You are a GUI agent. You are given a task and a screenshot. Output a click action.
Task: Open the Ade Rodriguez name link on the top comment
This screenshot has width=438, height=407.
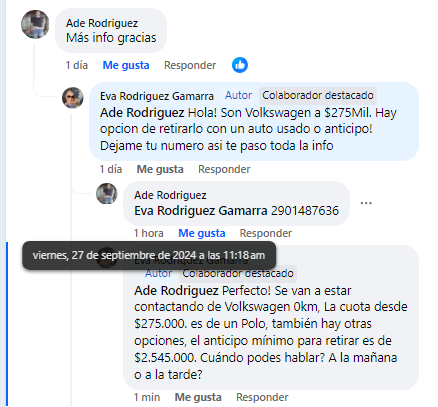click(102, 23)
